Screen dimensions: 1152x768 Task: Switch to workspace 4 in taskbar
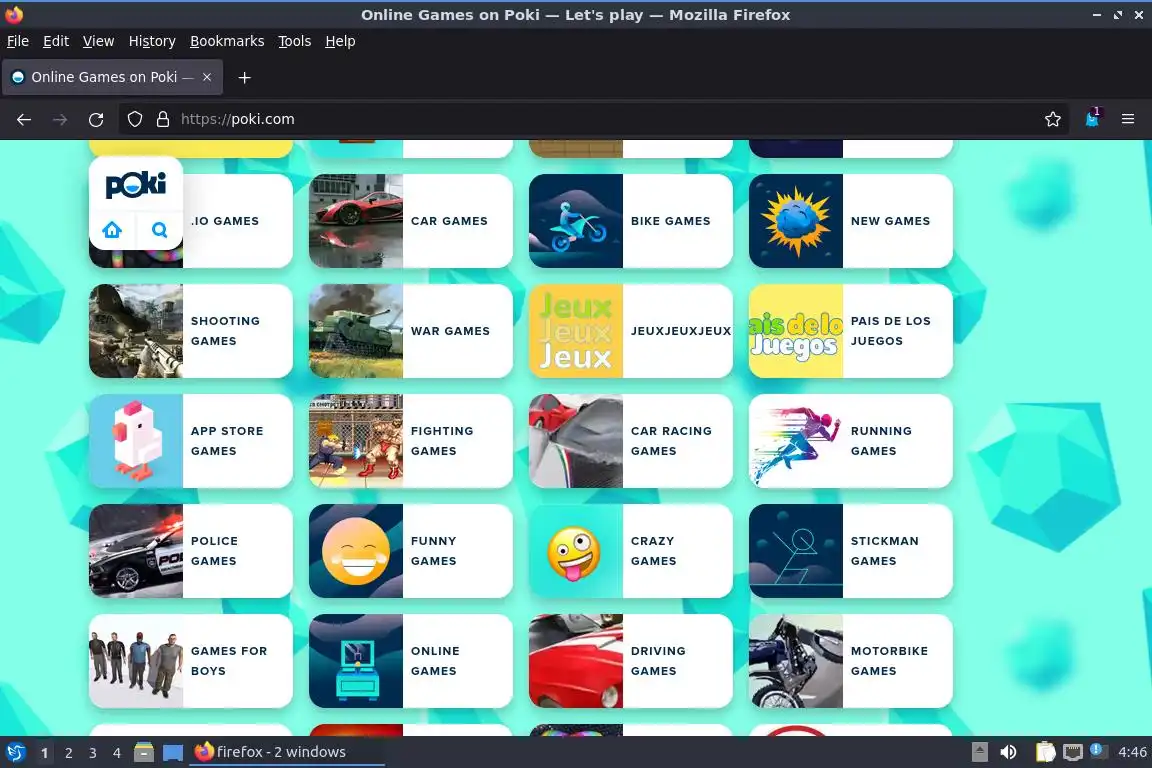tap(116, 753)
